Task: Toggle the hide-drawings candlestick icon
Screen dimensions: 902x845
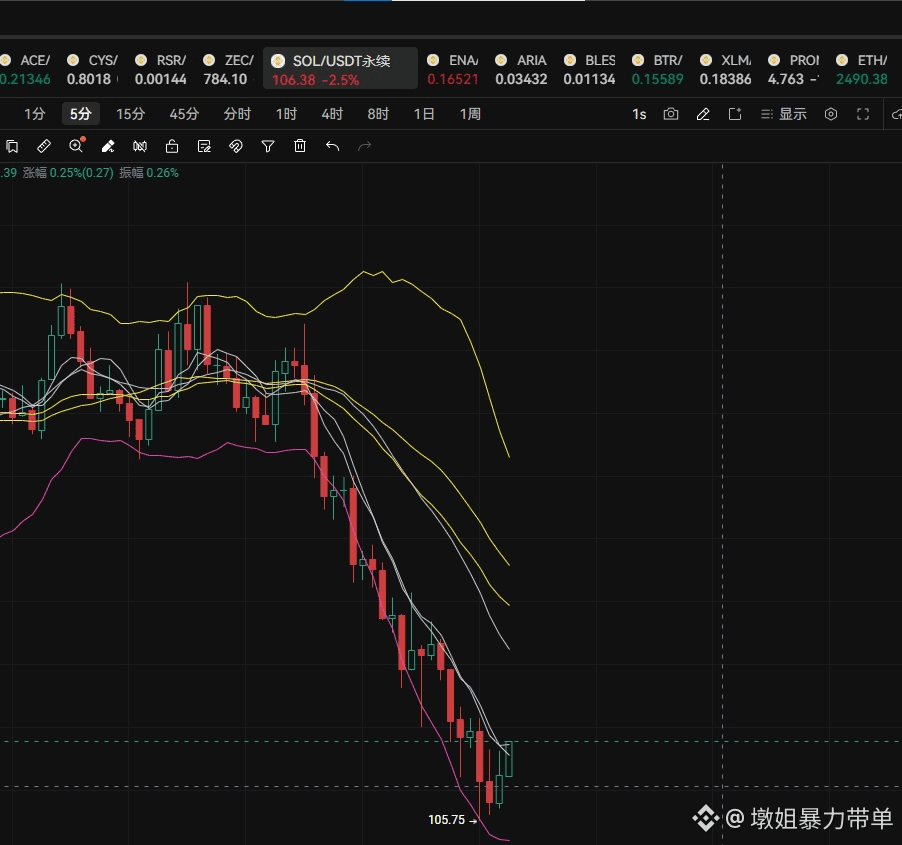Action: coord(140,146)
